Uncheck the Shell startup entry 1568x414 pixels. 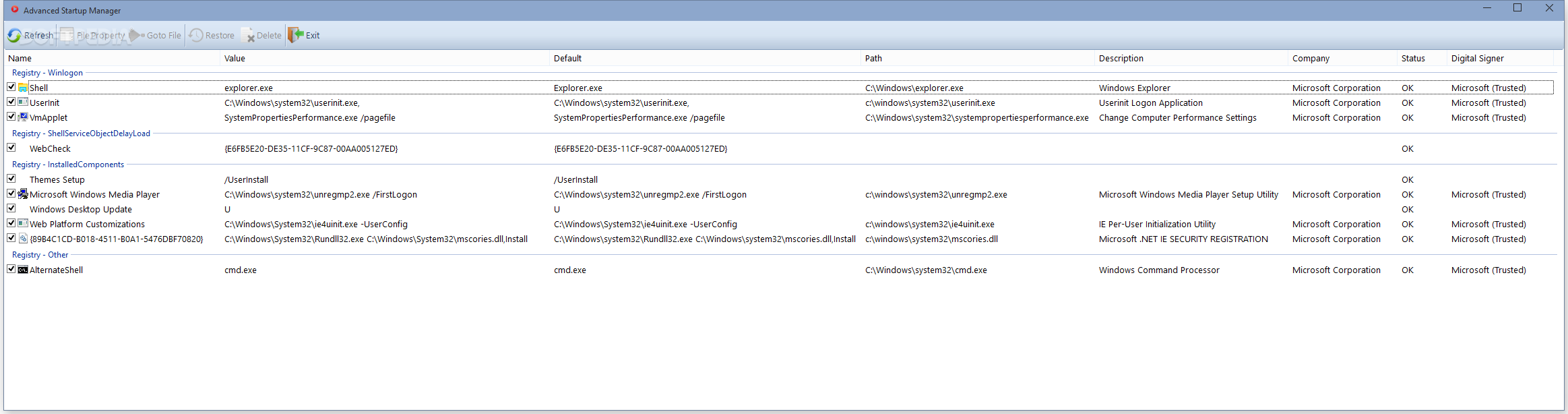11,87
